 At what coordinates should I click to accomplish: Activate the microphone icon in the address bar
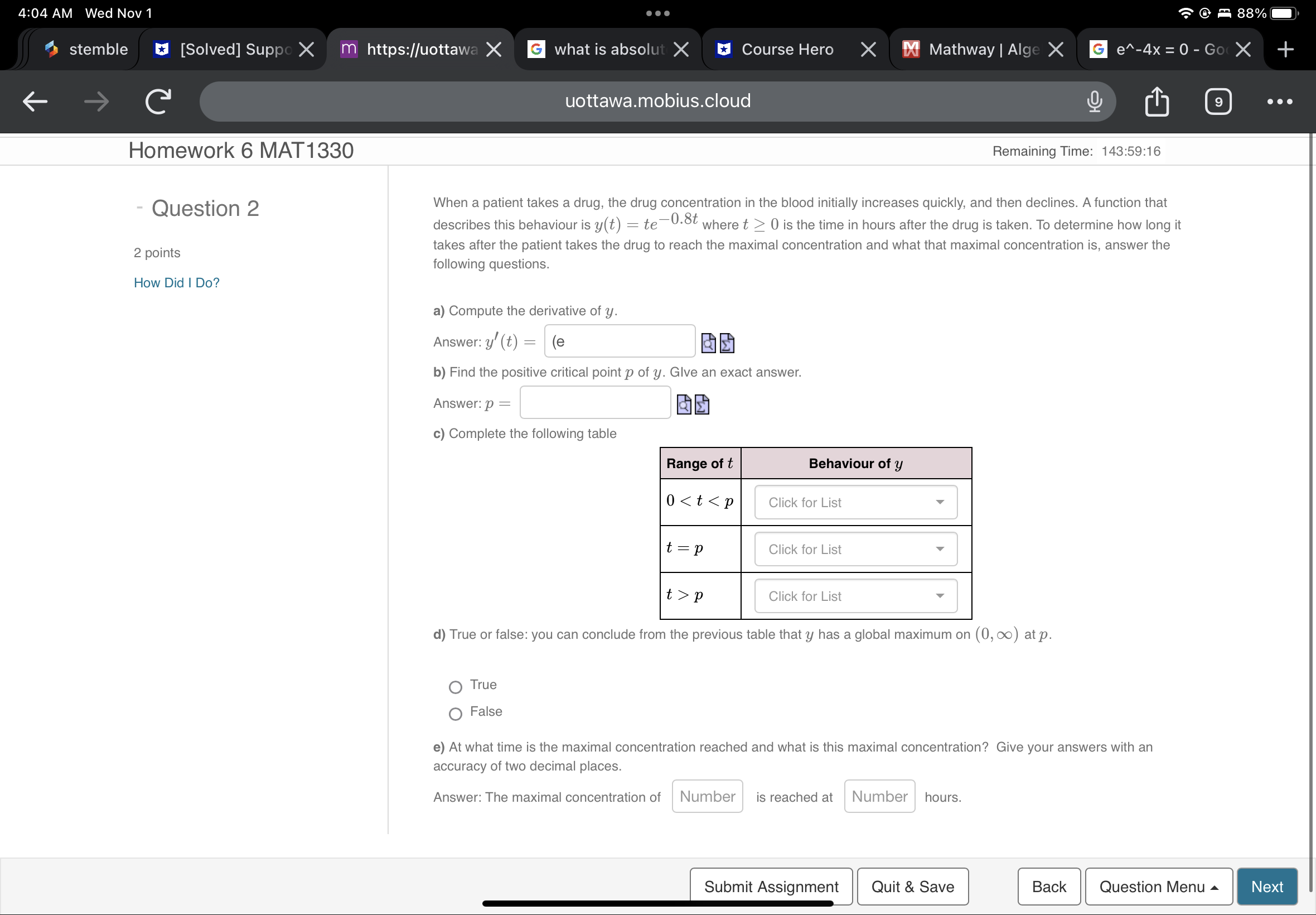pos(1094,102)
